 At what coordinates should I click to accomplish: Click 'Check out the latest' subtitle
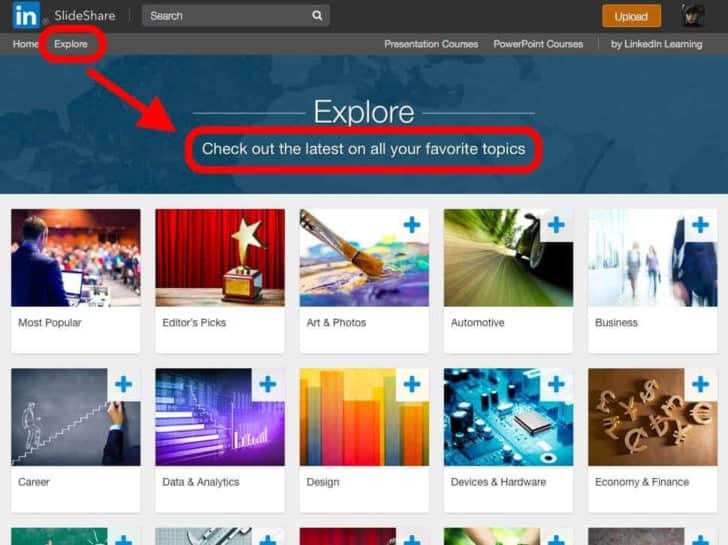point(364,149)
